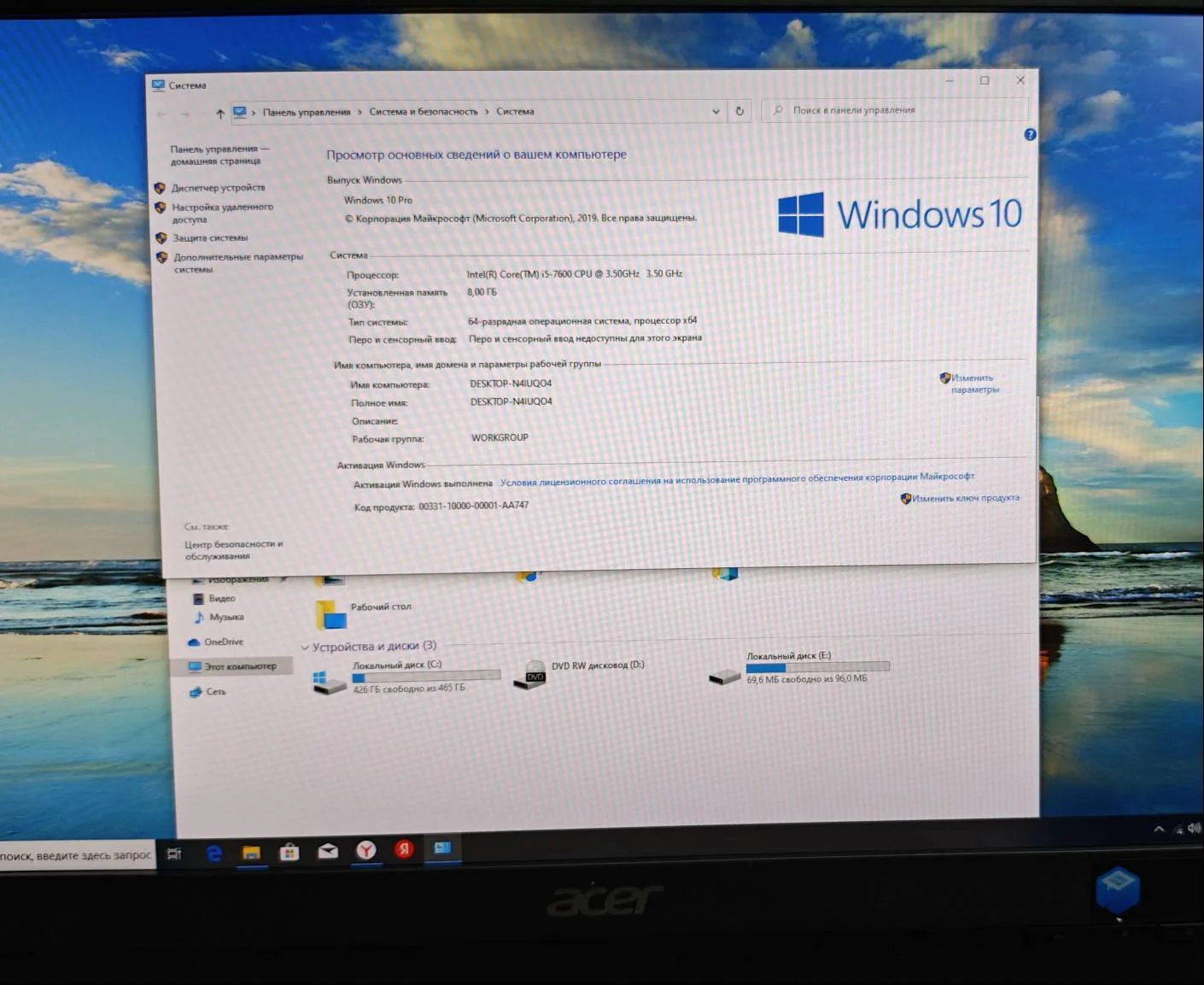Viewport: 1204px width, 985px height.
Task: Click the product code 00331-10000-00001-AA747
Action: click(x=474, y=506)
